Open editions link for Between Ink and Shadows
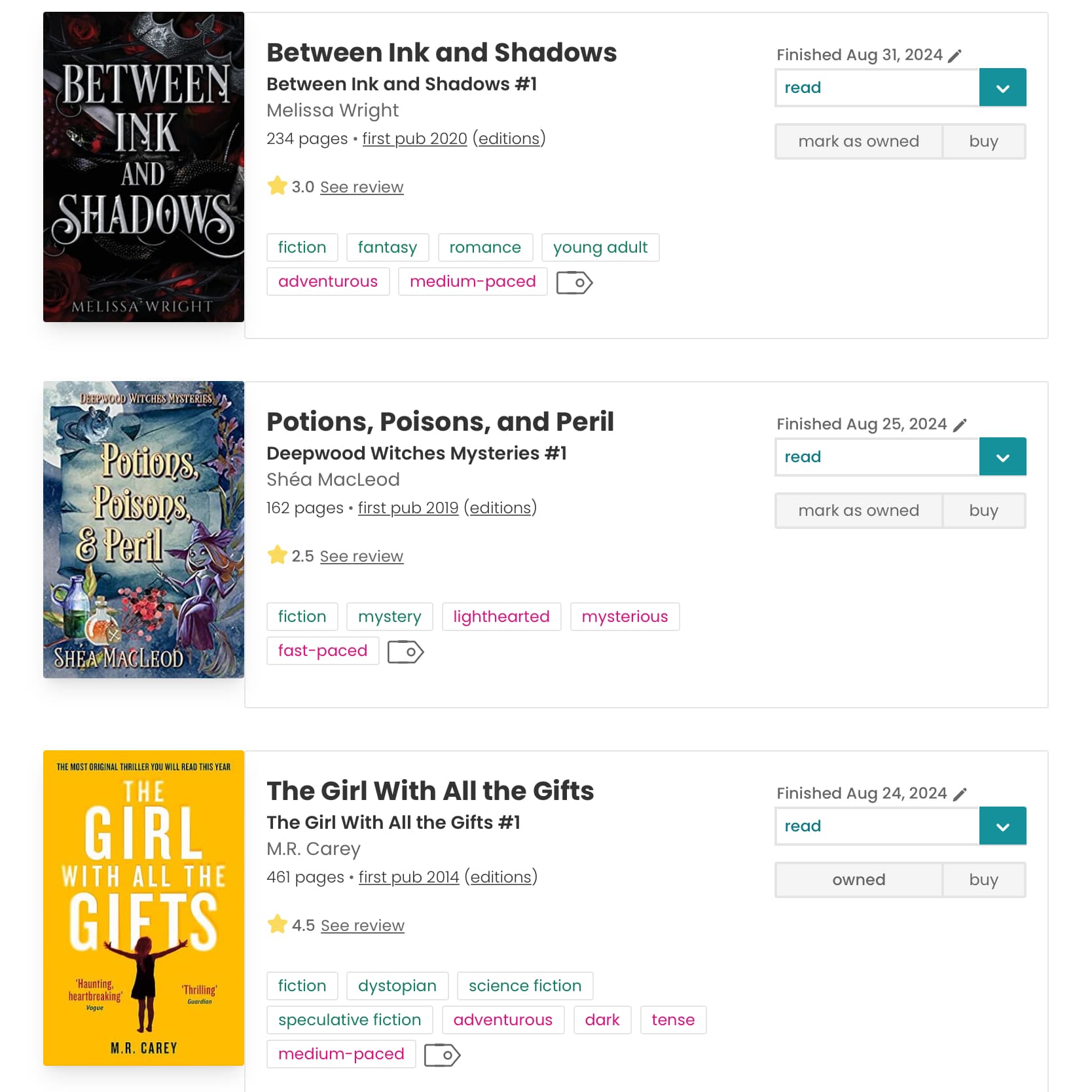Screen dimensions: 1092x1092 tap(509, 139)
